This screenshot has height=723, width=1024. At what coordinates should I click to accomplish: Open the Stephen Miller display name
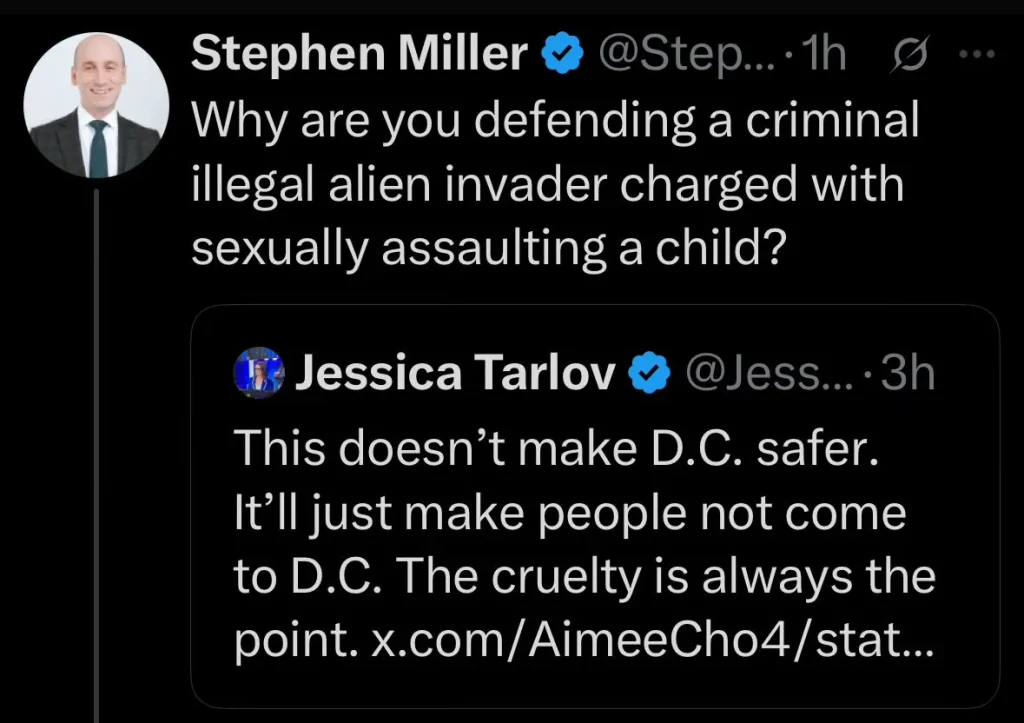(x=359, y=56)
